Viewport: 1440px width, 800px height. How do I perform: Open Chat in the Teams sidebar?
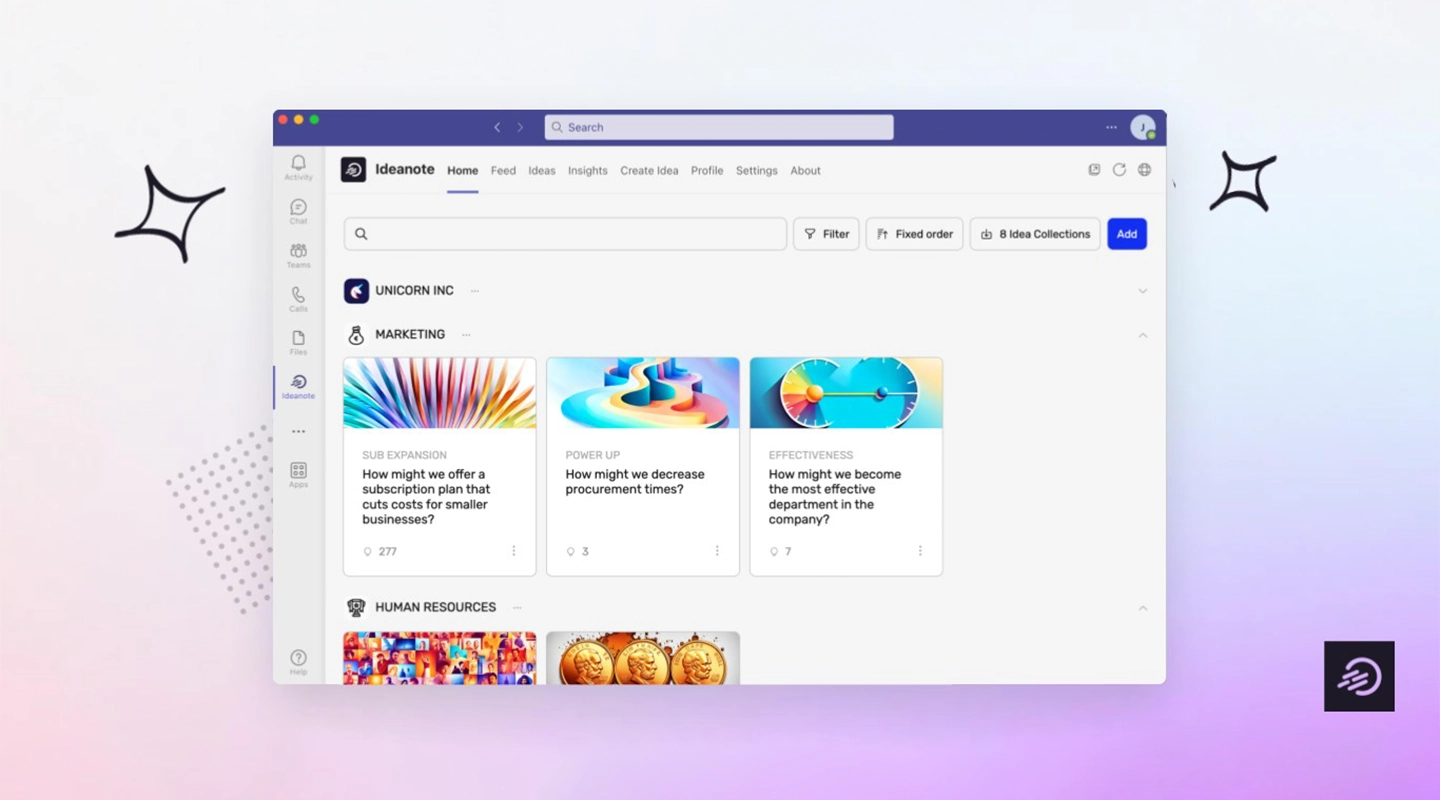(x=298, y=211)
